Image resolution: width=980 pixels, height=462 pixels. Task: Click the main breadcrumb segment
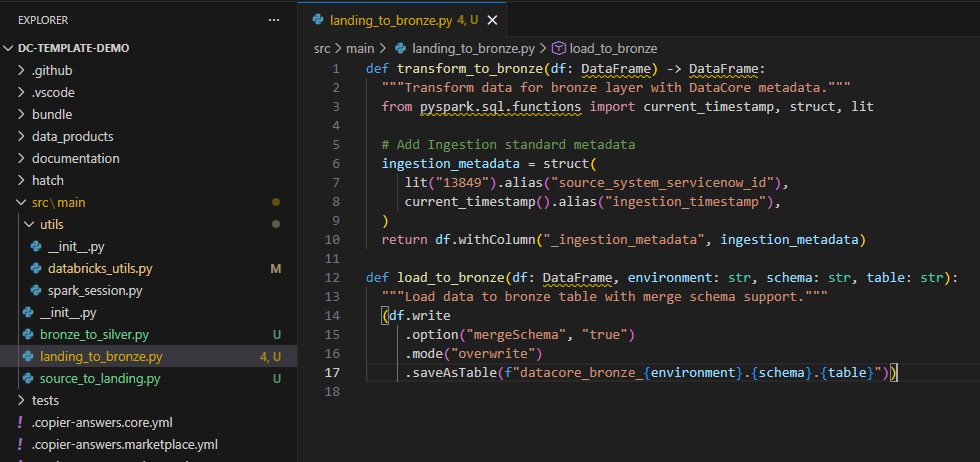pyautogui.click(x=359, y=48)
